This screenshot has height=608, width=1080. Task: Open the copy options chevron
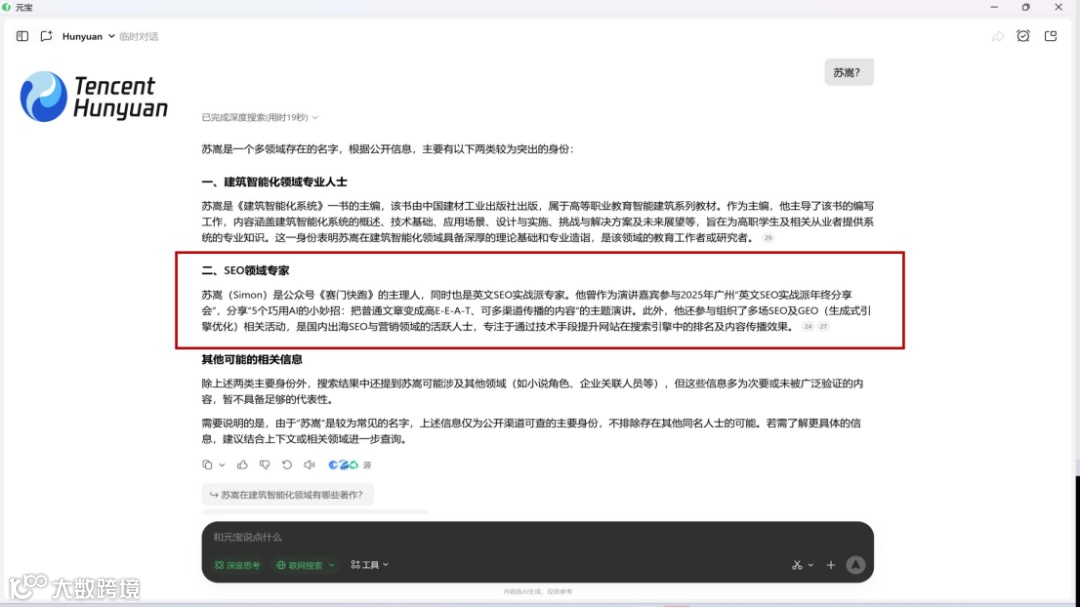pyautogui.click(x=222, y=465)
